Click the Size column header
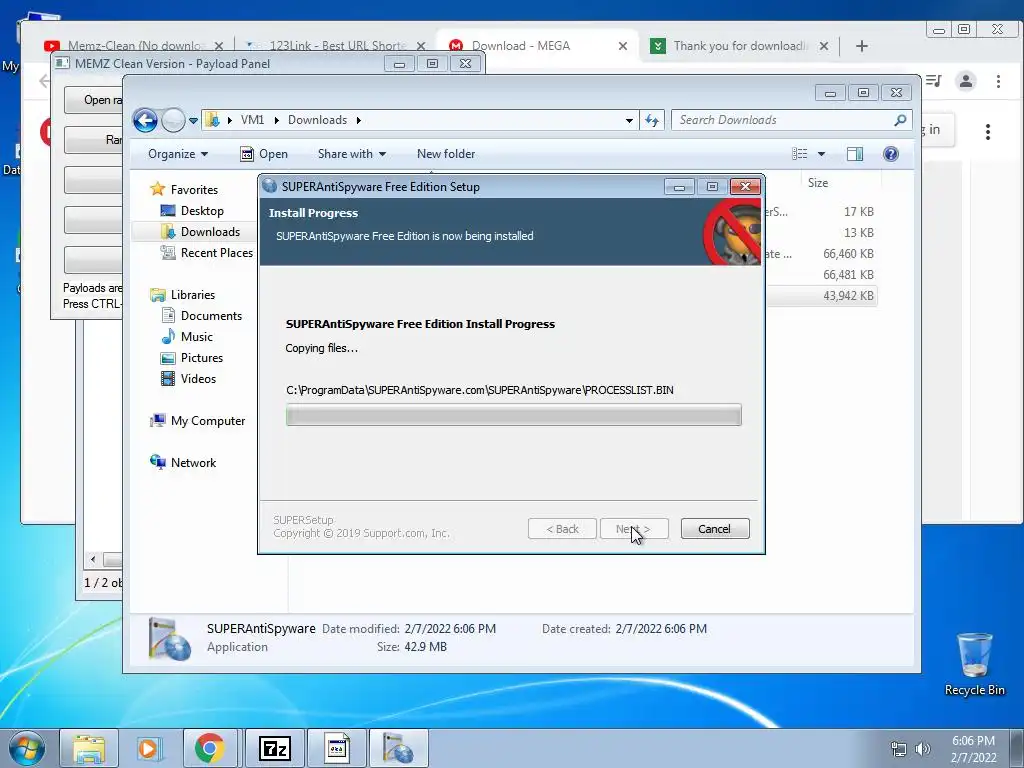The image size is (1024, 768). click(x=818, y=183)
